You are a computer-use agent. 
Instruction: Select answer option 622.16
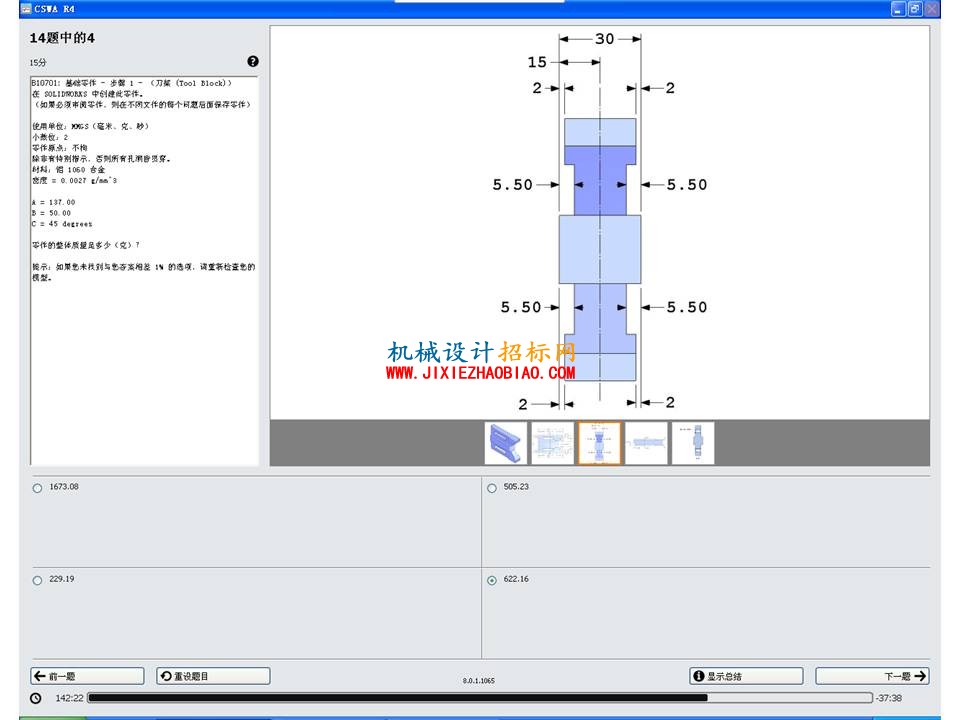492,580
